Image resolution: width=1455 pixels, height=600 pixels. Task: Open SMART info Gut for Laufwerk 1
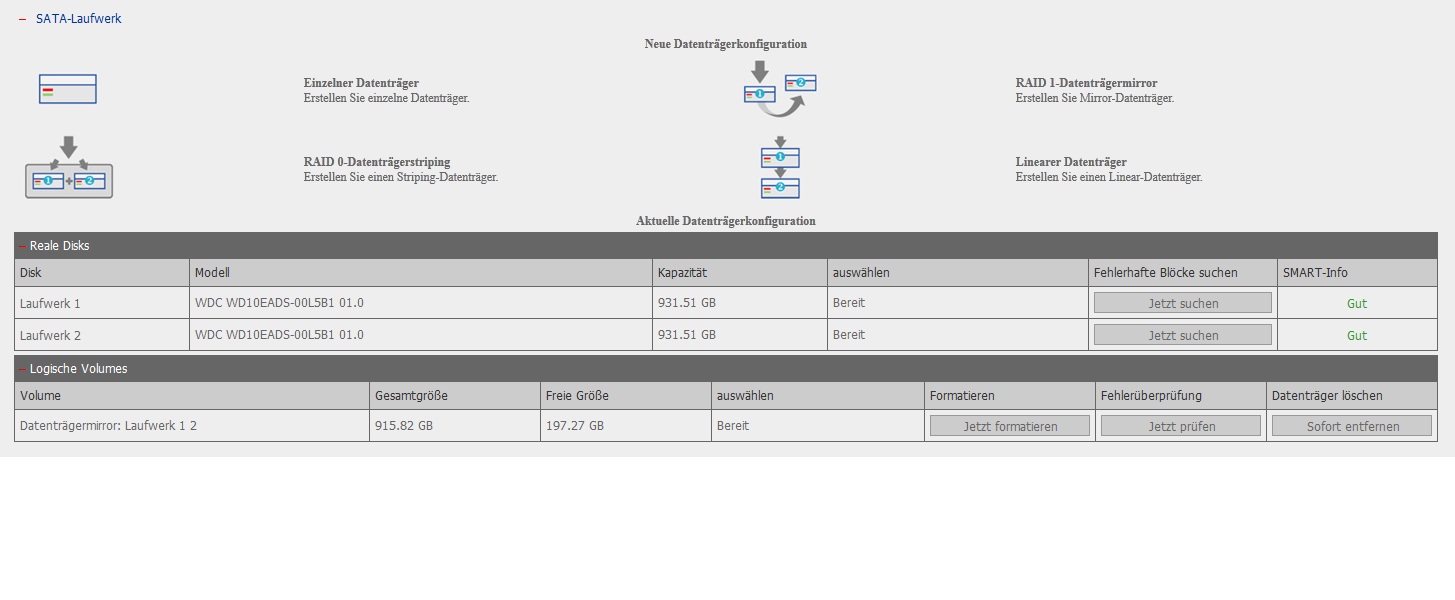pyautogui.click(x=1356, y=303)
